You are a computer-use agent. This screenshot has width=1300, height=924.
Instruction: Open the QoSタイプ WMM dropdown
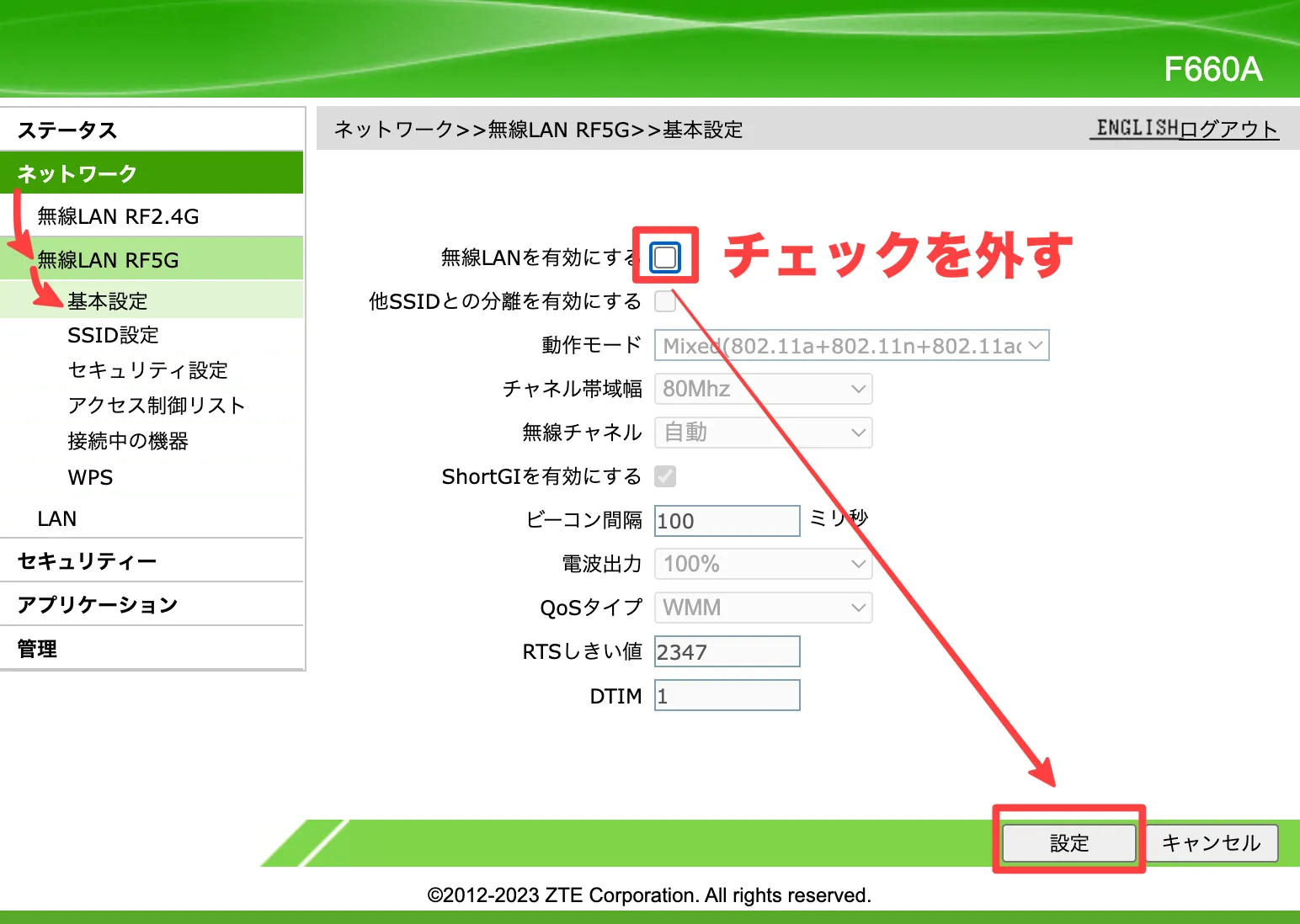[x=763, y=608]
